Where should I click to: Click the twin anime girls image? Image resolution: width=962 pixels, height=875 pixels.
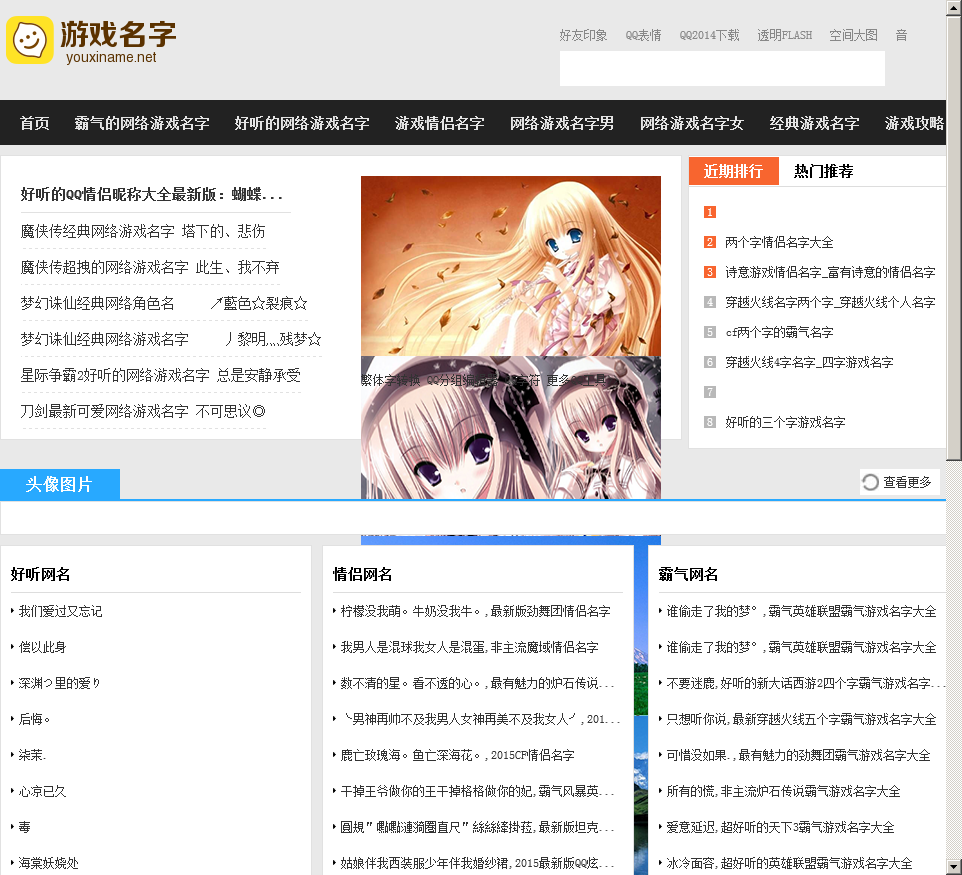point(510,428)
